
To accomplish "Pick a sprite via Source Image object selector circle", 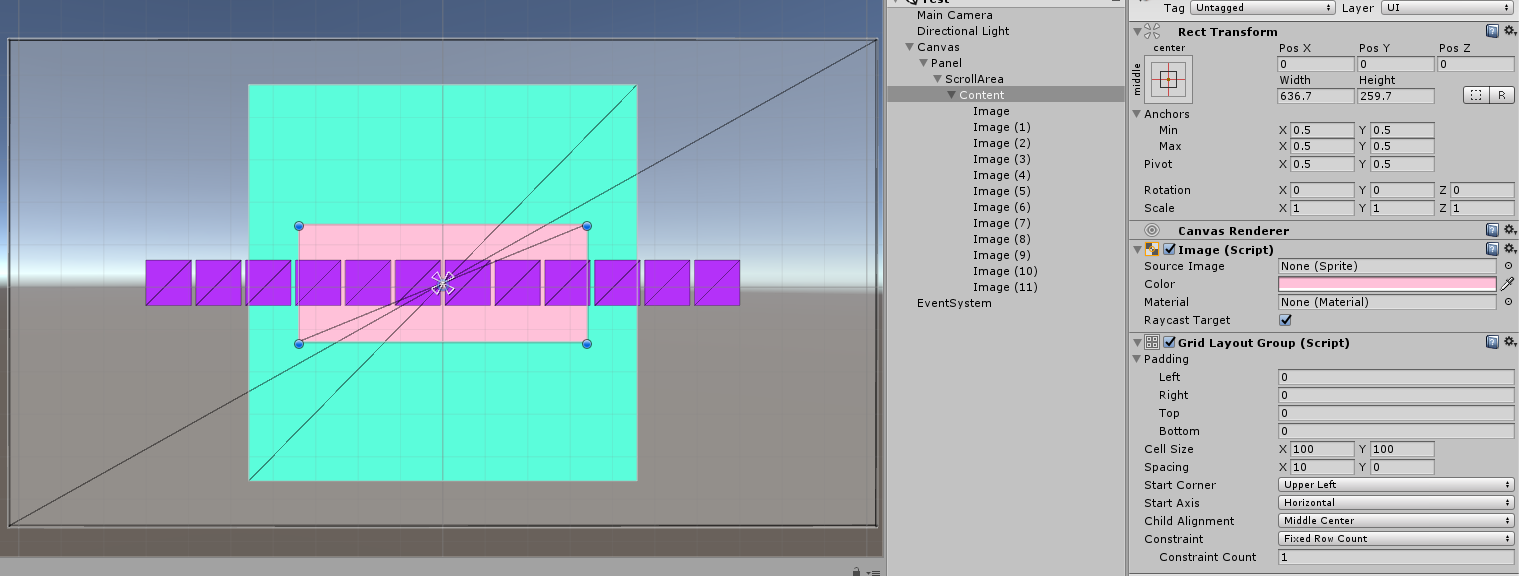I will point(1508,266).
